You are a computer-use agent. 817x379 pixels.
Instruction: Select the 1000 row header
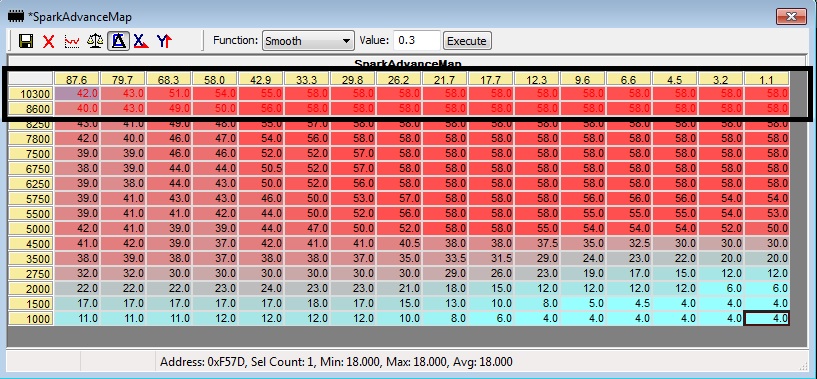(x=31, y=319)
